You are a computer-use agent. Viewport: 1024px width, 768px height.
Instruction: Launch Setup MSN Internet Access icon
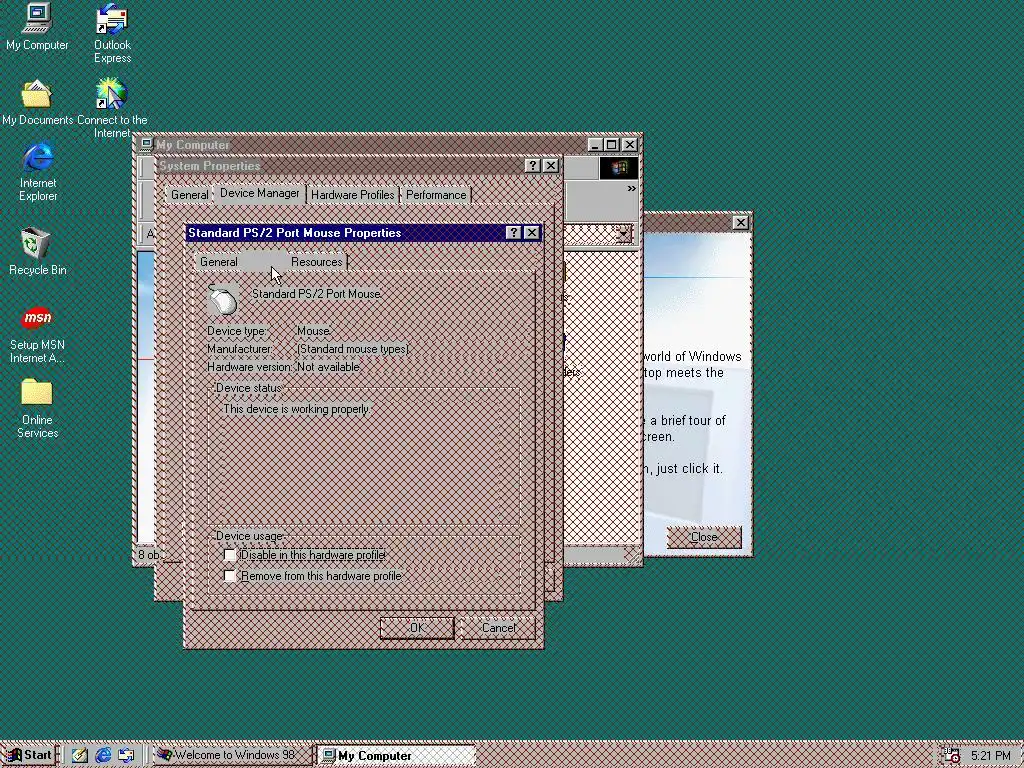pyautogui.click(x=37, y=334)
